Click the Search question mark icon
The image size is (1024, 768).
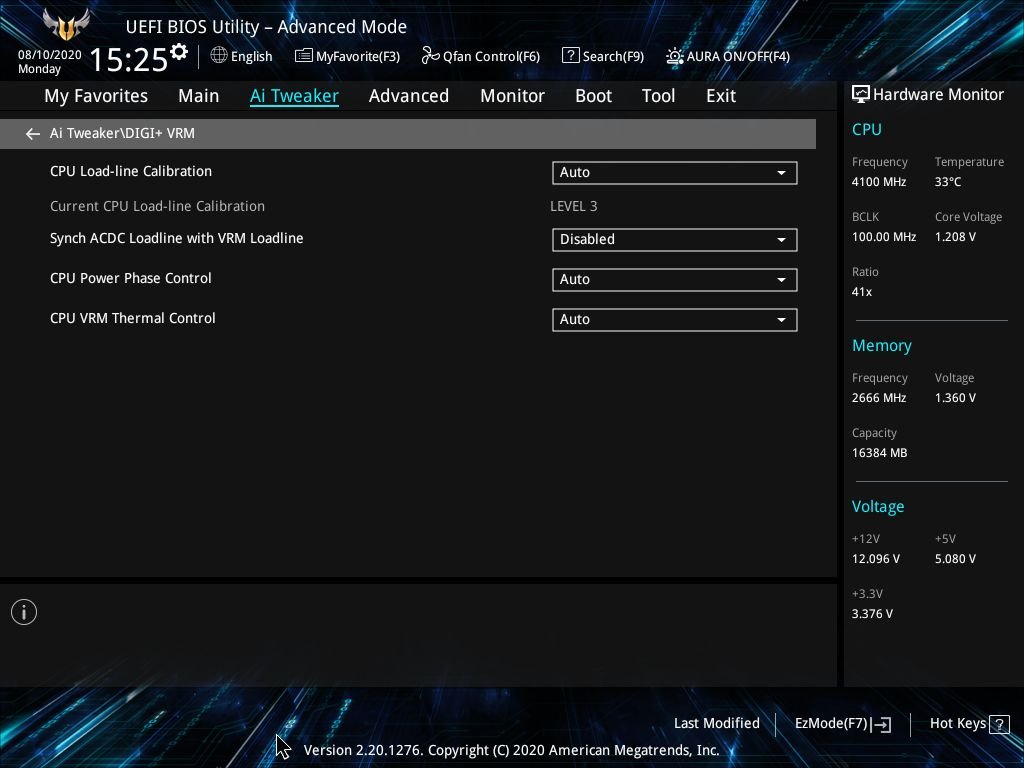point(570,56)
